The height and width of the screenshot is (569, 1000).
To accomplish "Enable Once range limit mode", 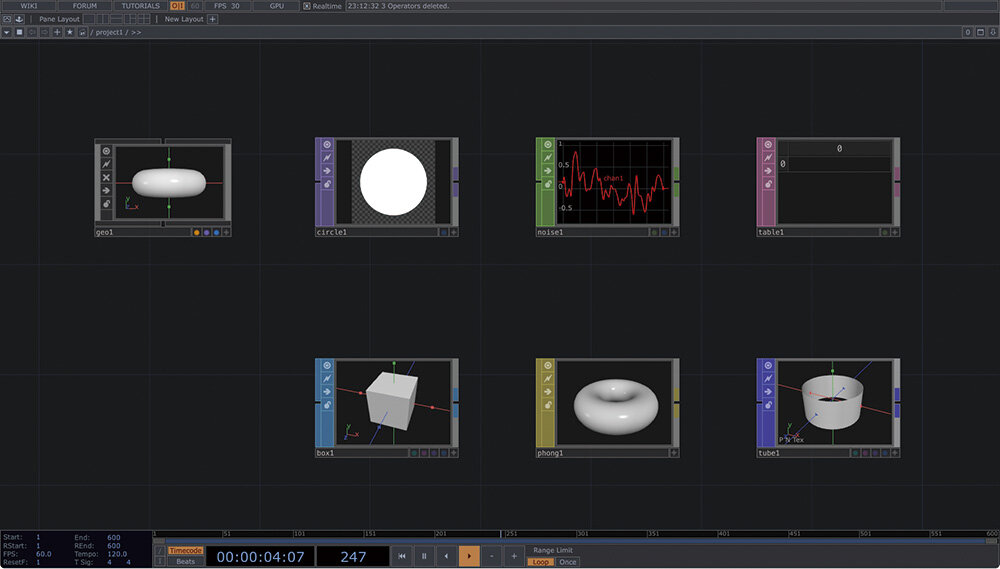I will click(x=568, y=562).
